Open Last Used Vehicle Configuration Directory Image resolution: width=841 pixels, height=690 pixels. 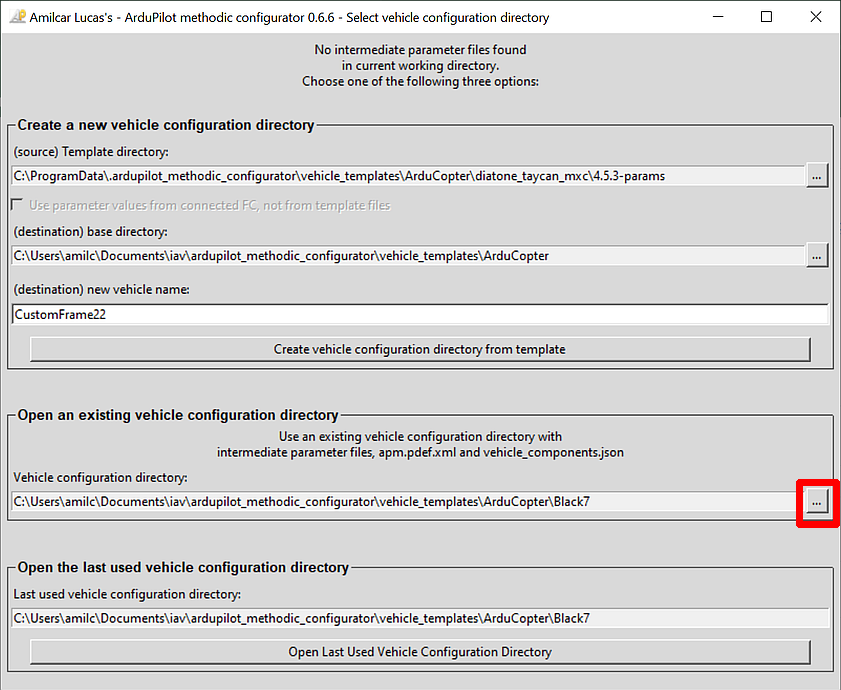click(420, 652)
